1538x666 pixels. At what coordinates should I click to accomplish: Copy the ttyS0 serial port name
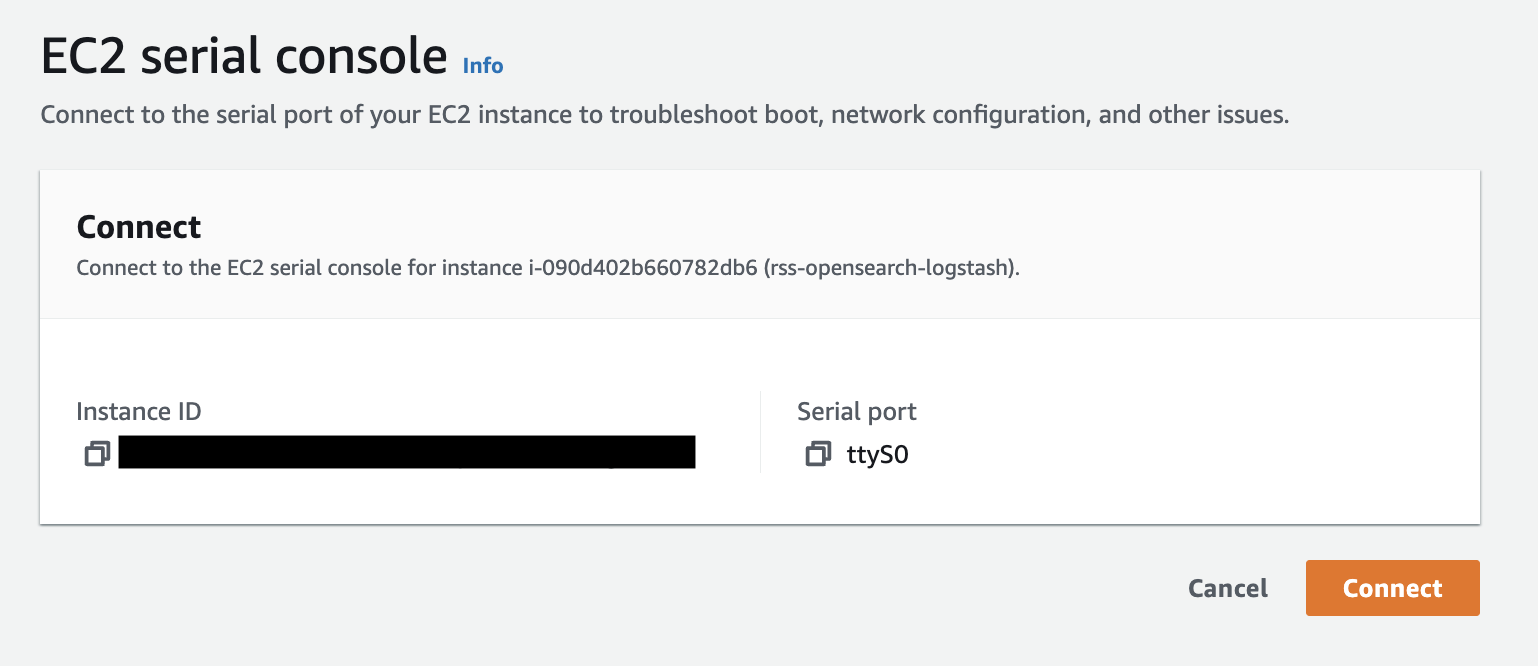tap(818, 454)
